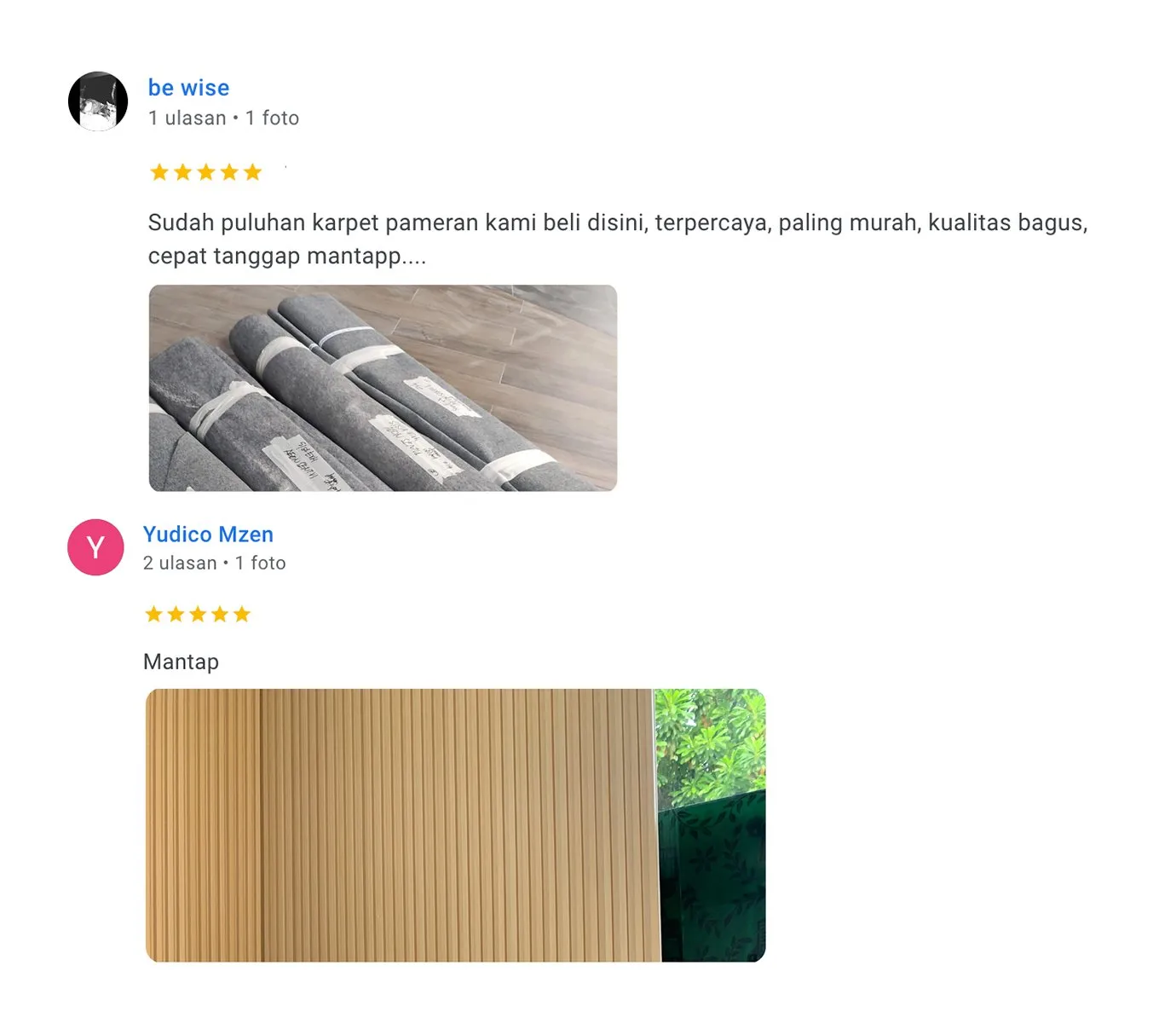Click fourth star of be wise rating
Viewport: 1176px width, 1023px height.
click(x=229, y=172)
